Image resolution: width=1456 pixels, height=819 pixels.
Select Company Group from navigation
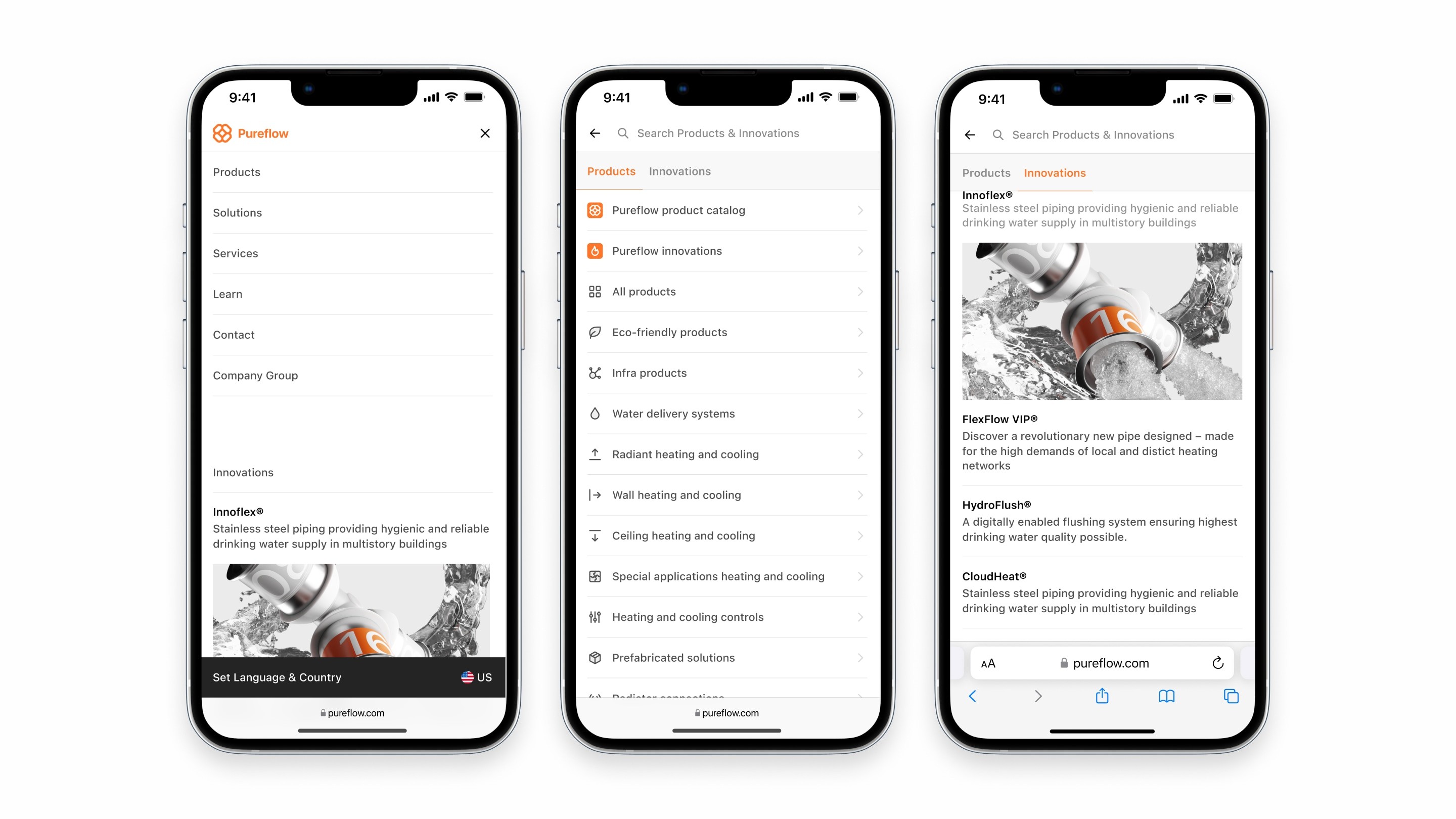(255, 375)
